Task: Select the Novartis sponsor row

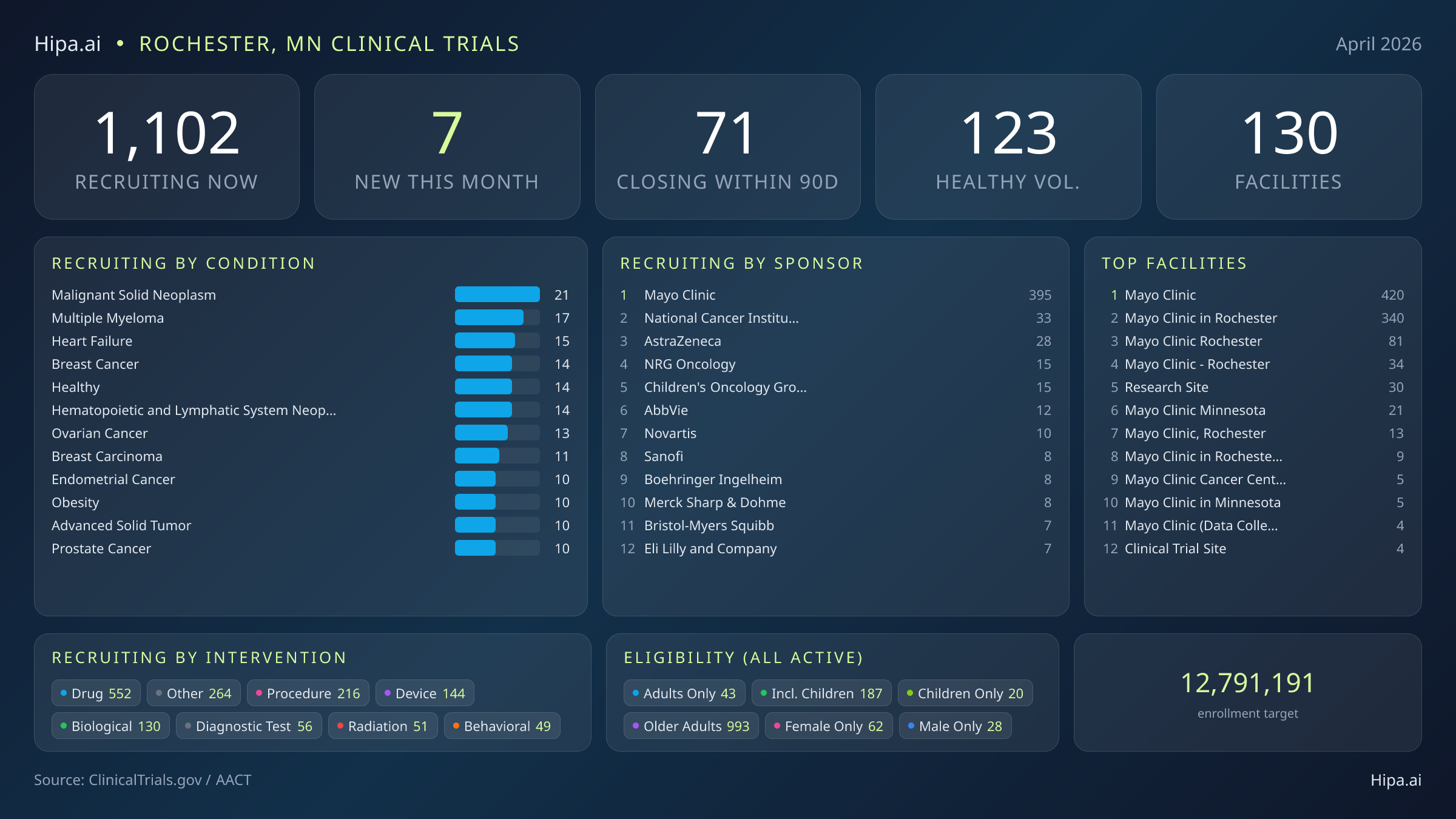Action: 835,433
